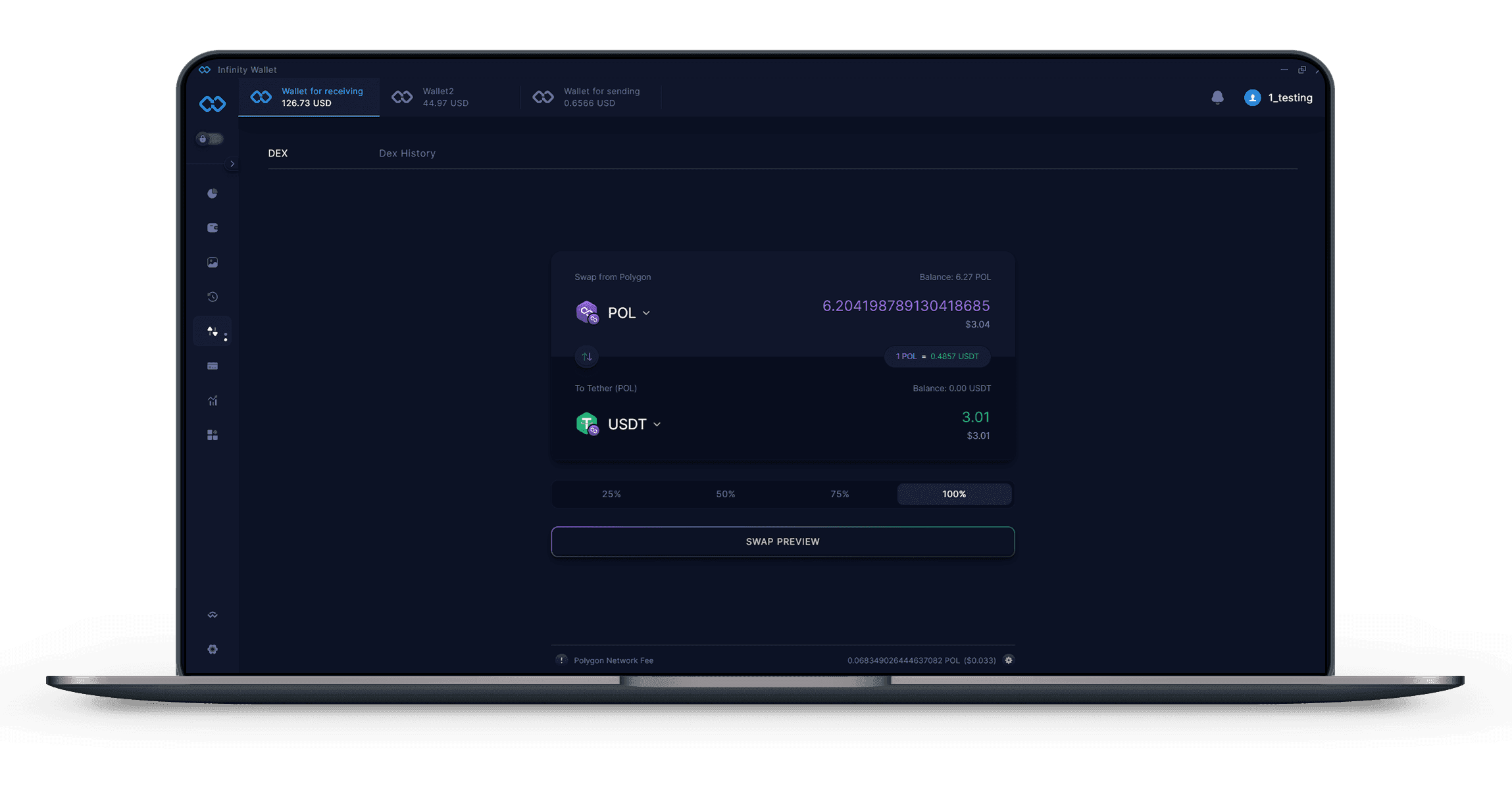Click the wave icon near sidebar bottom
Image resolution: width=1512 pixels, height=790 pixels.
pyautogui.click(x=213, y=615)
